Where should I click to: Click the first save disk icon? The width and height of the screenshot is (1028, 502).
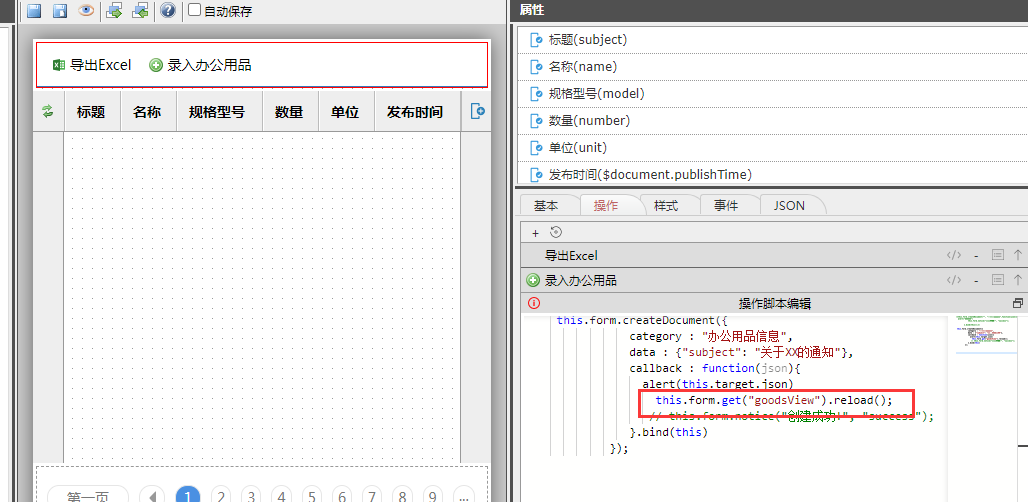[x=34, y=10]
